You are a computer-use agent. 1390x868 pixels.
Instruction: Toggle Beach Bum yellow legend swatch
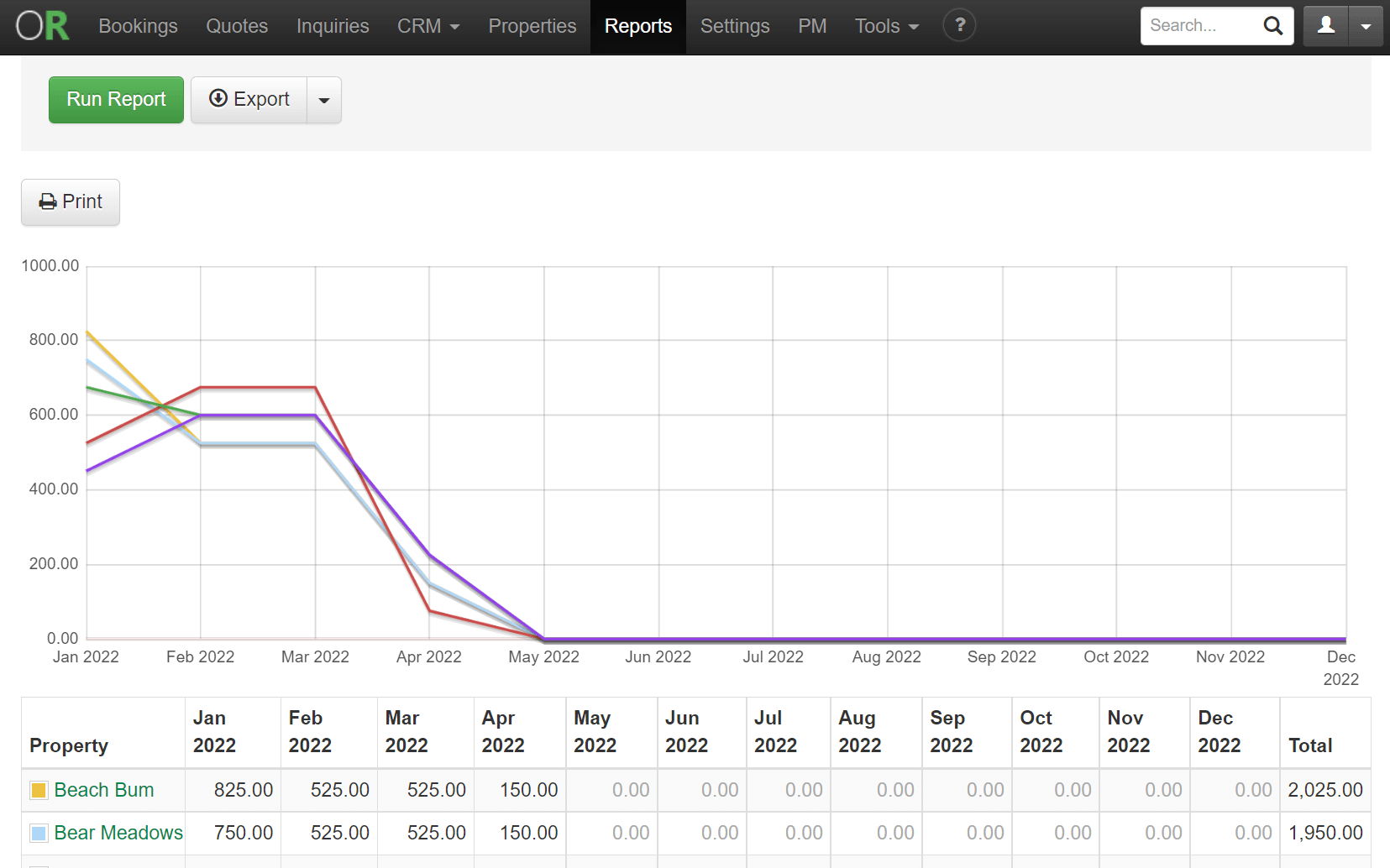39,791
